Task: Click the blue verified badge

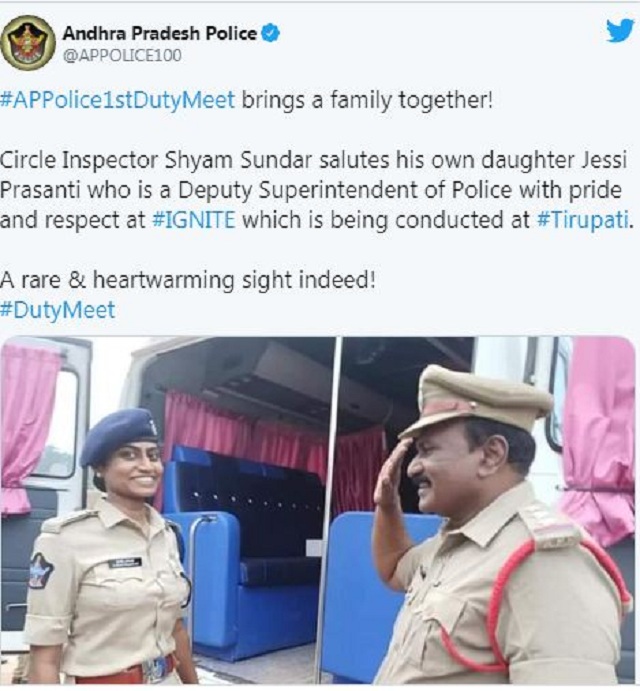Action: pyautogui.click(x=271, y=33)
